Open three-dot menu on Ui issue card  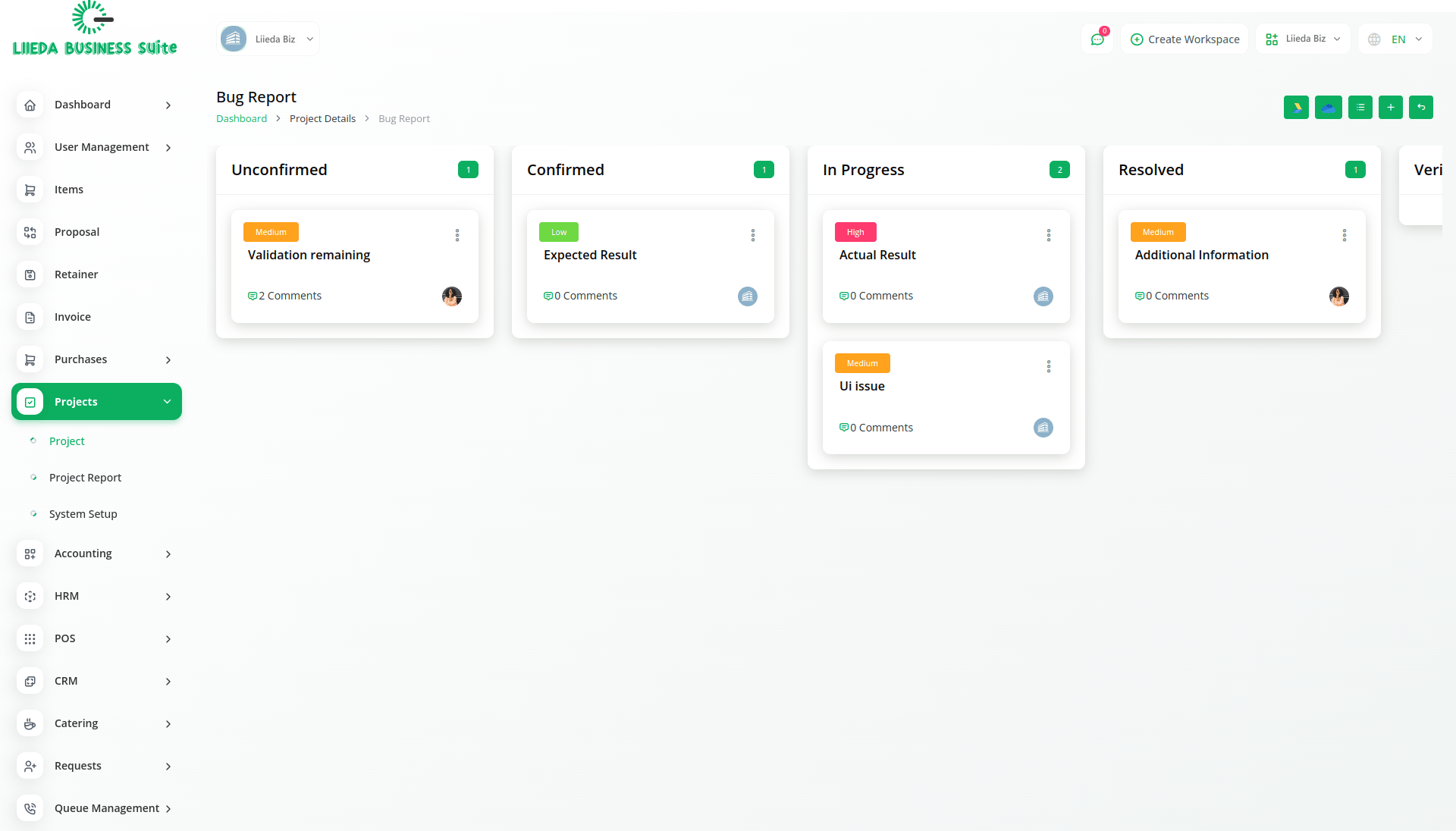(x=1048, y=366)
